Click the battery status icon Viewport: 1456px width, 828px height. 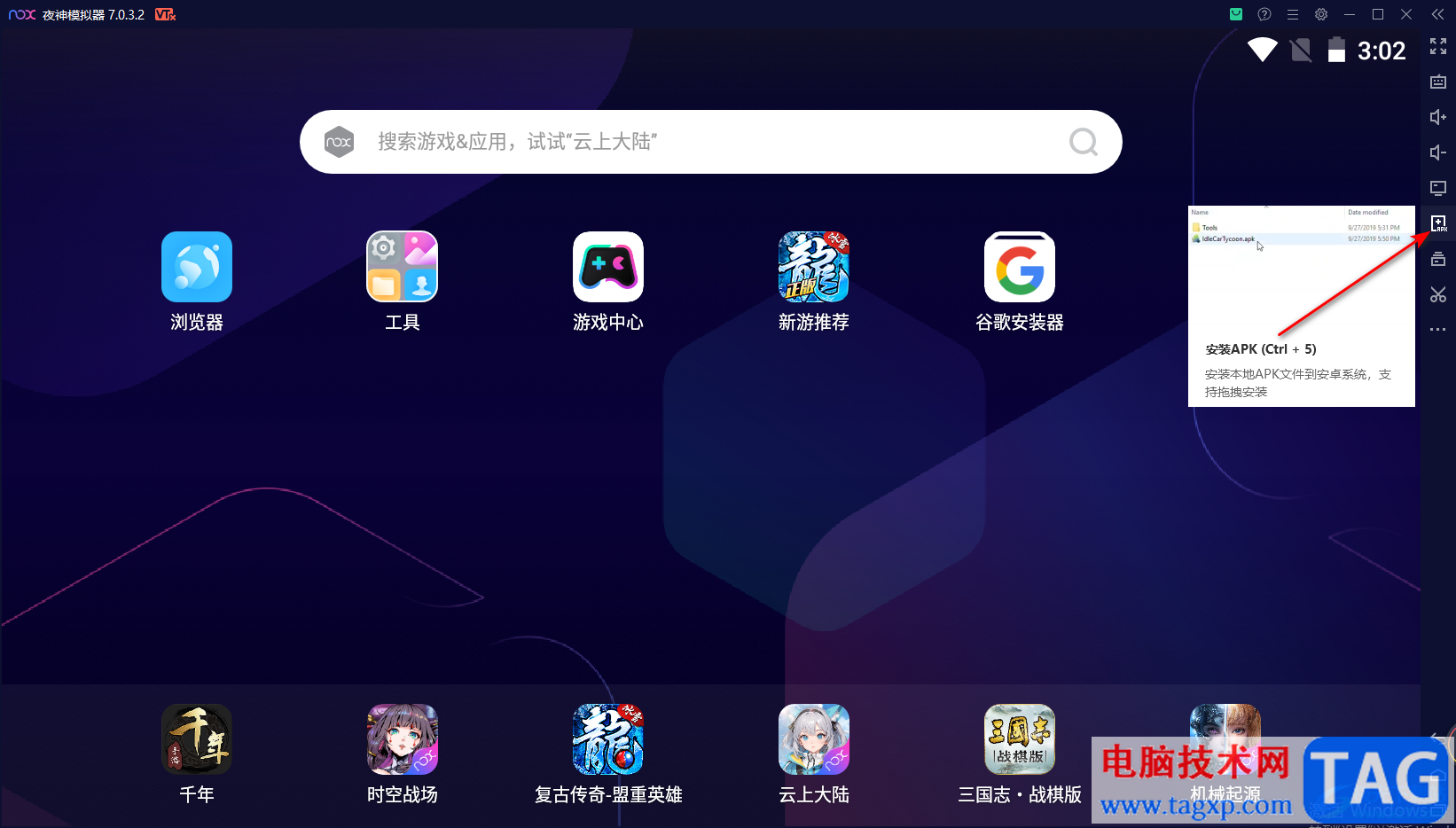click(1336, 50)
